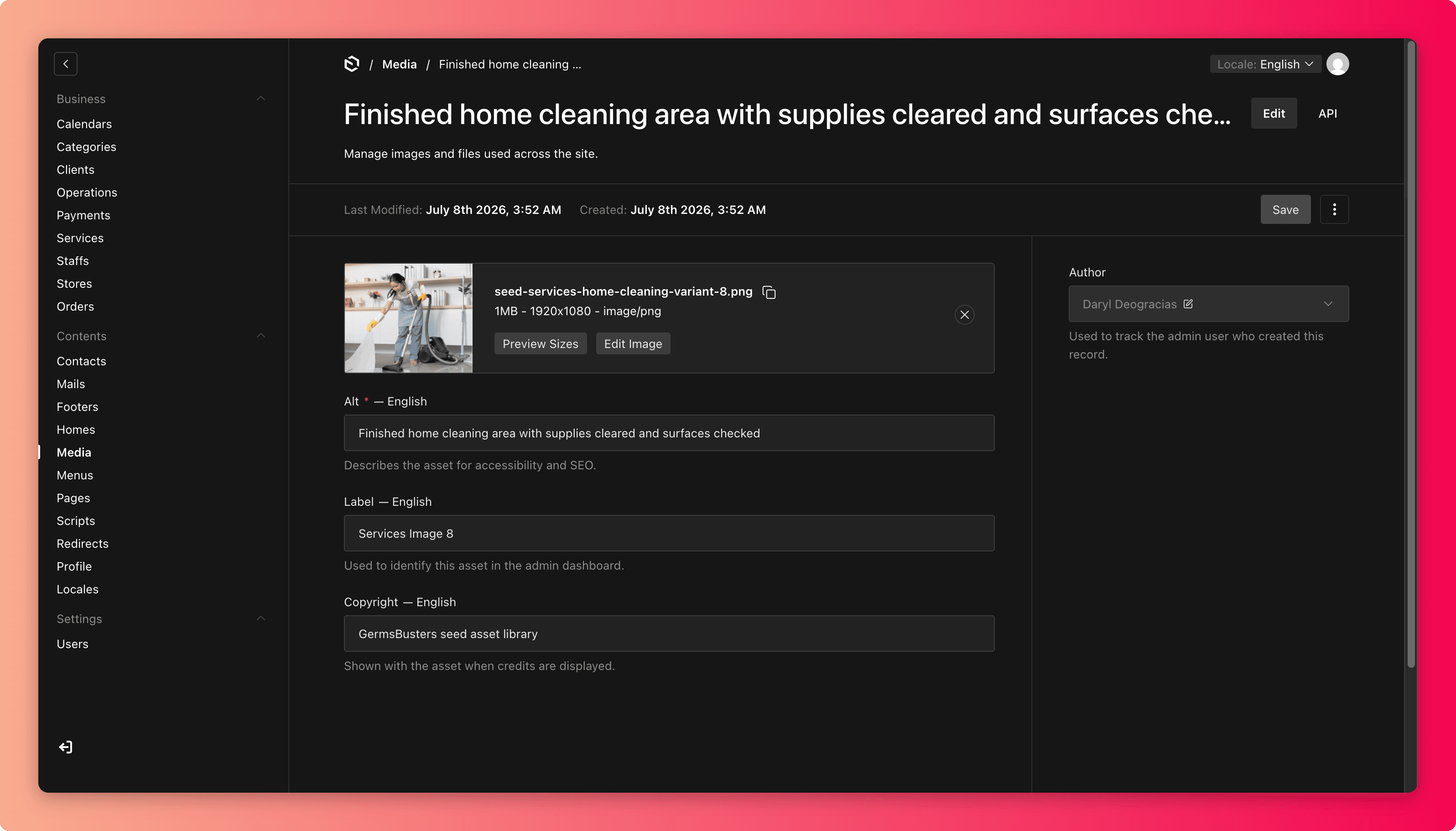Log out using the bottom sidebar icon
Screen dimensions: 1456x831
point(66,747)
